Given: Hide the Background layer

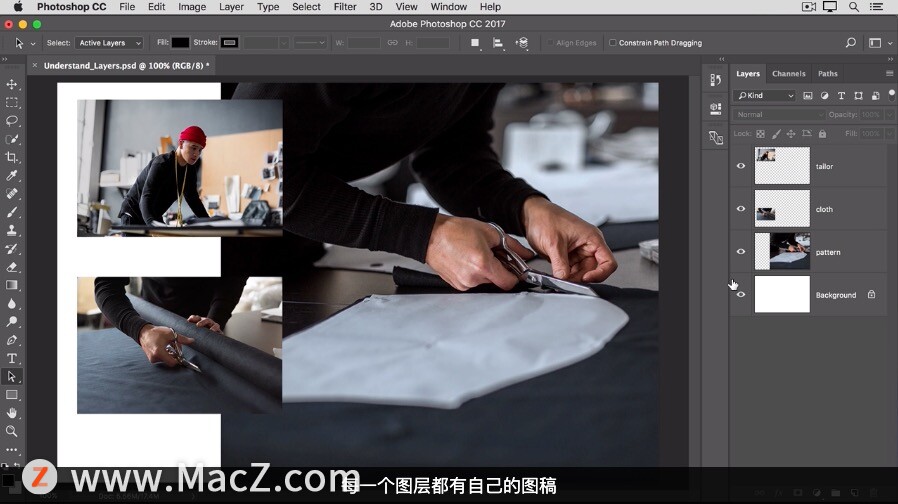Looking at the screenshot, I should point(741,294).
